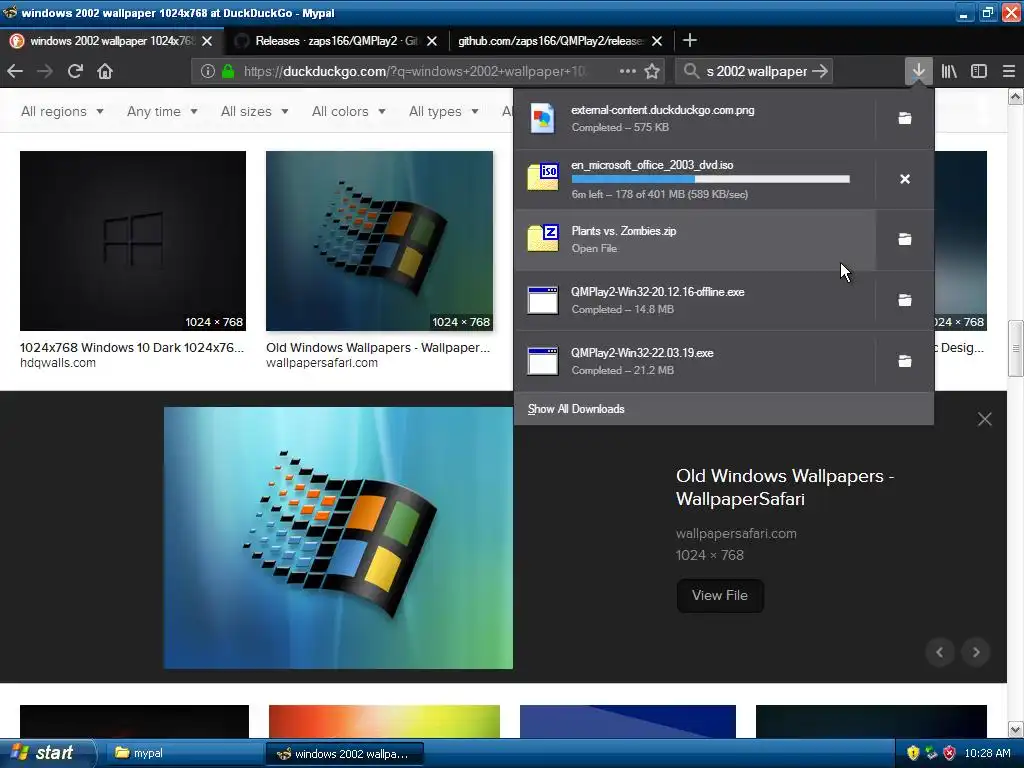Switch to Releases zaps166/QMPlay2 tab
Viewport: 1024px width, 768px height.
click(336, 40)
